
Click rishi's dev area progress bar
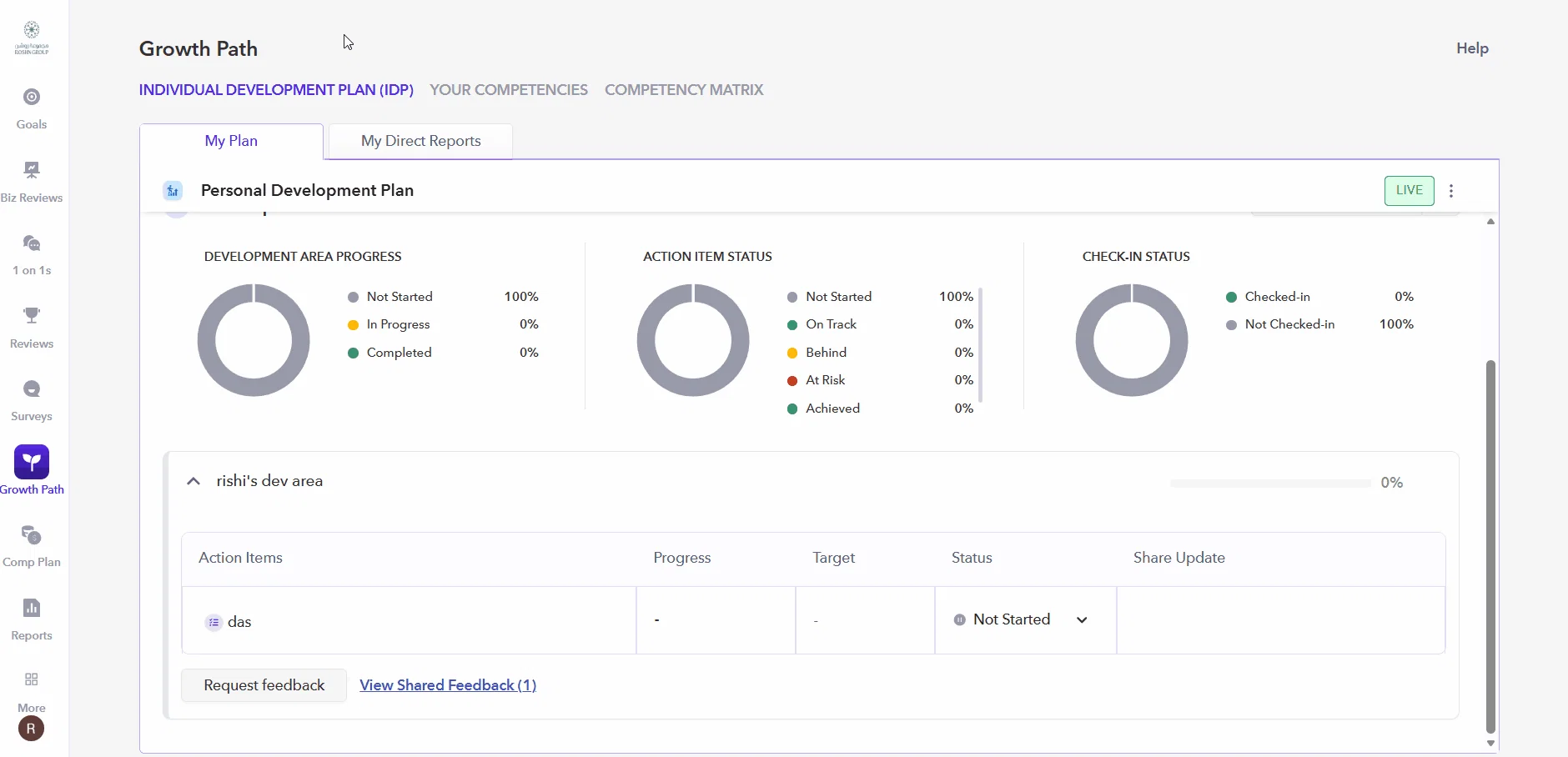(1270, 483)
